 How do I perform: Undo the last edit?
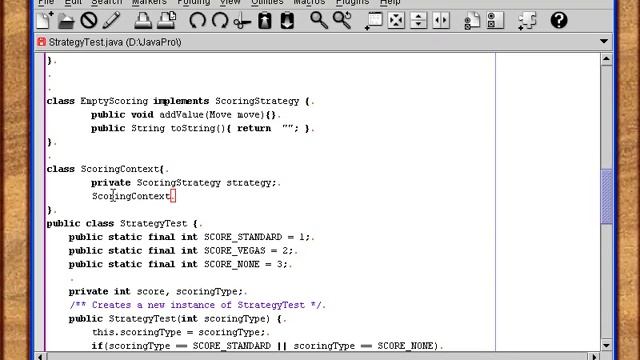198,20
